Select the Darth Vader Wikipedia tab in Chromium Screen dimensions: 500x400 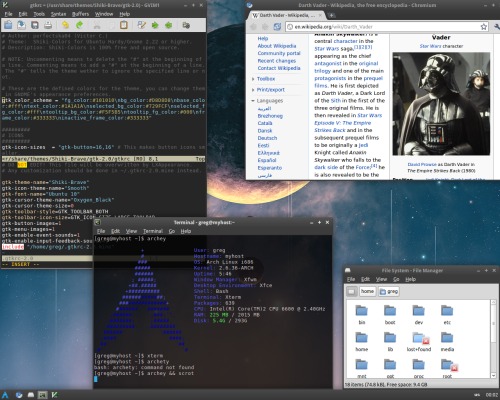287,15
